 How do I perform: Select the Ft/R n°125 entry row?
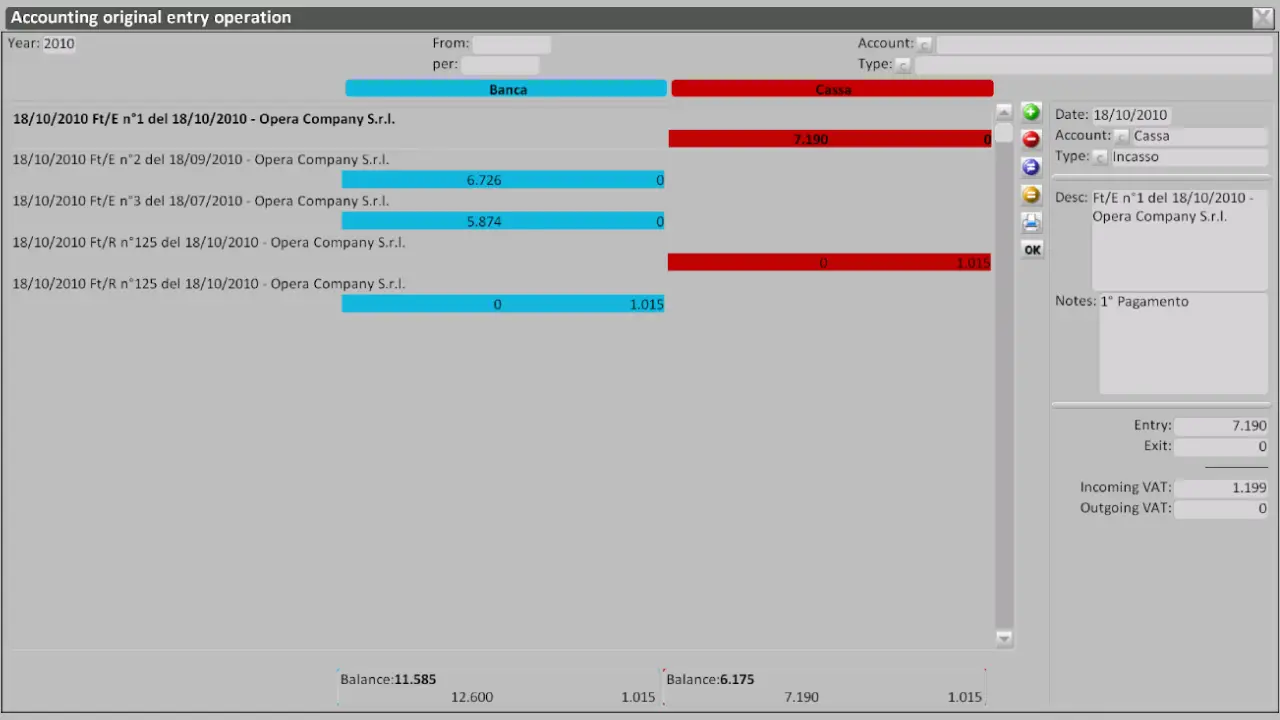tap(208, 242)
